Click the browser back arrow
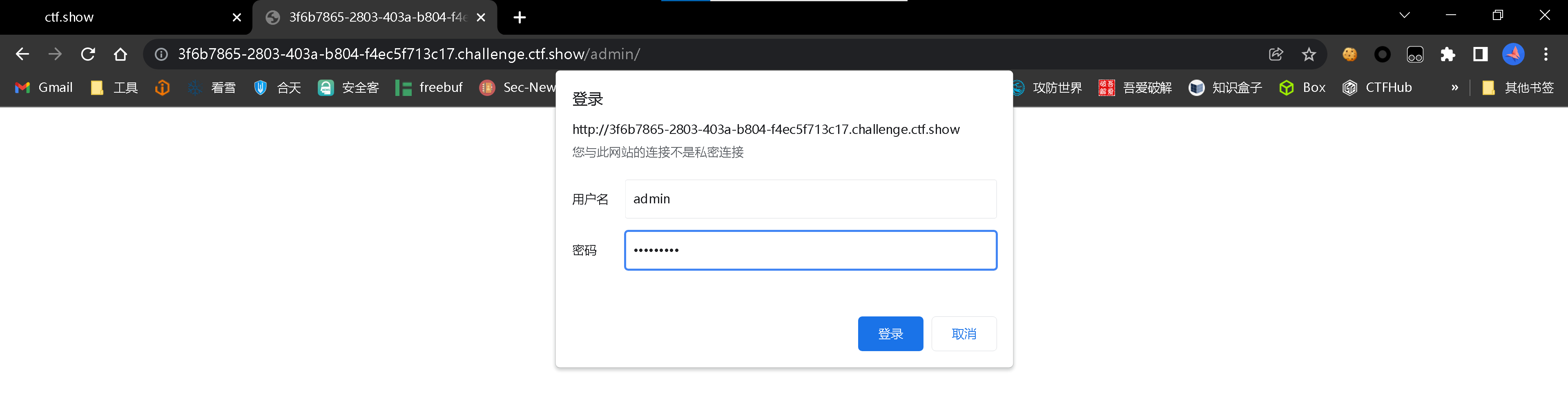 tap(22, 54)
